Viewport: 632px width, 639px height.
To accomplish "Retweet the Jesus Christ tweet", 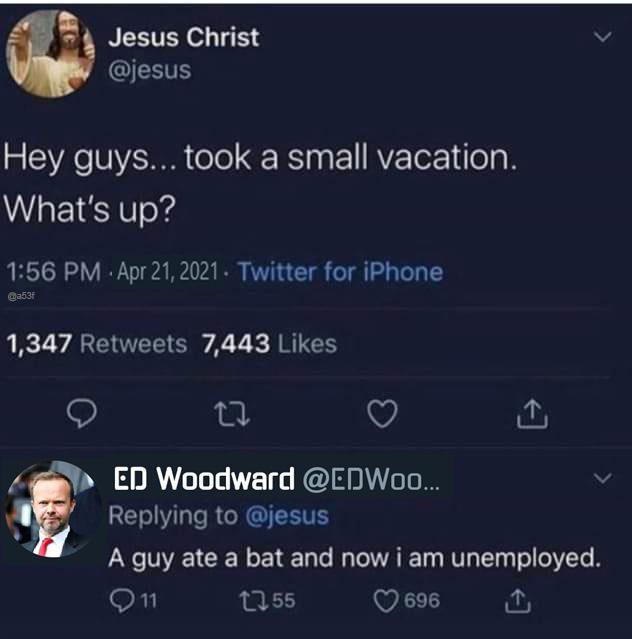I will pyautogui.click(x=232, y=414).
